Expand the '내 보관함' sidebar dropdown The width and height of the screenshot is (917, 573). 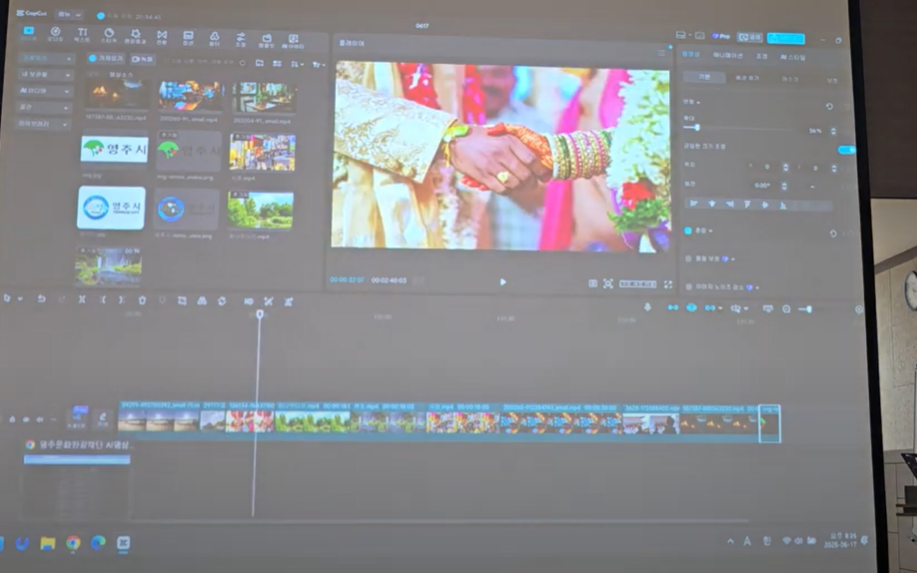click(x=46, y=75)
